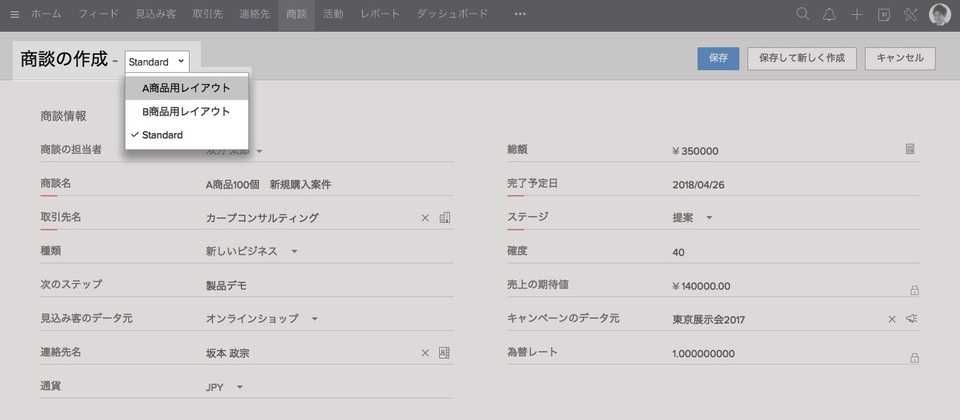Open the hamburger menu icon
The image size is (960, 420).
pyautogui.click(x=14, y=14)
